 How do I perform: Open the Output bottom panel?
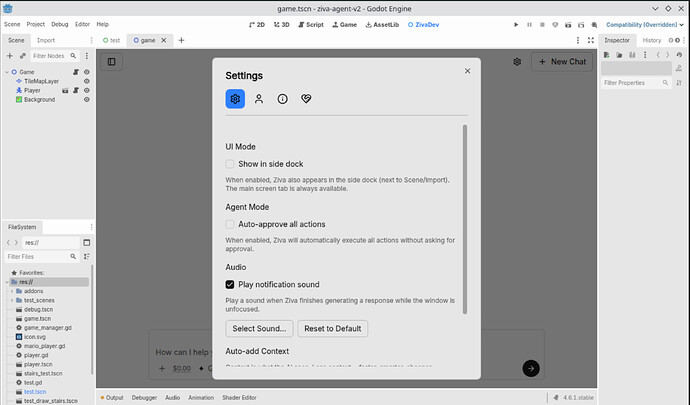click(112, 398)
